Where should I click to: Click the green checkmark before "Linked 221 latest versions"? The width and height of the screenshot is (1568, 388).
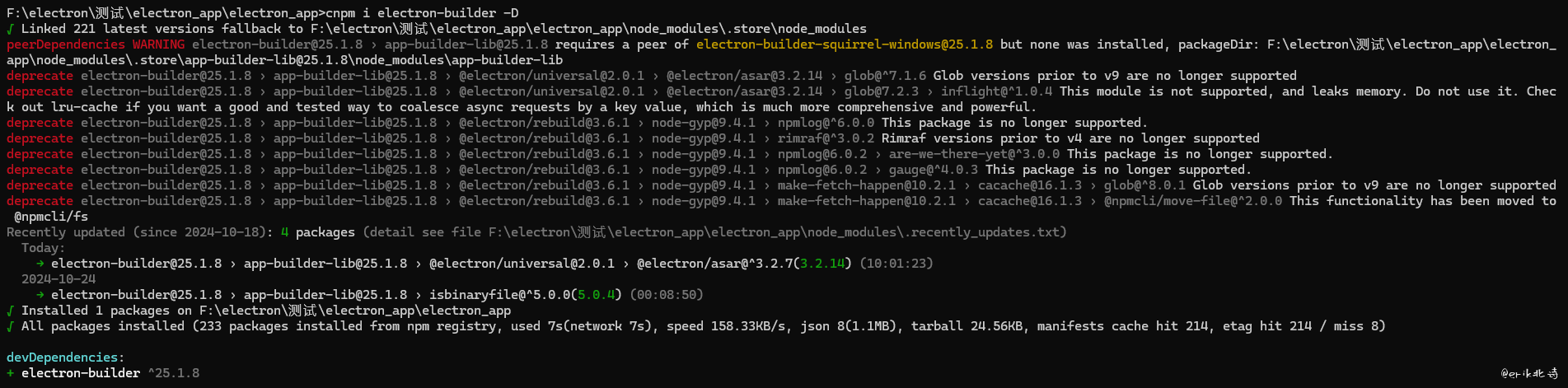10,29
